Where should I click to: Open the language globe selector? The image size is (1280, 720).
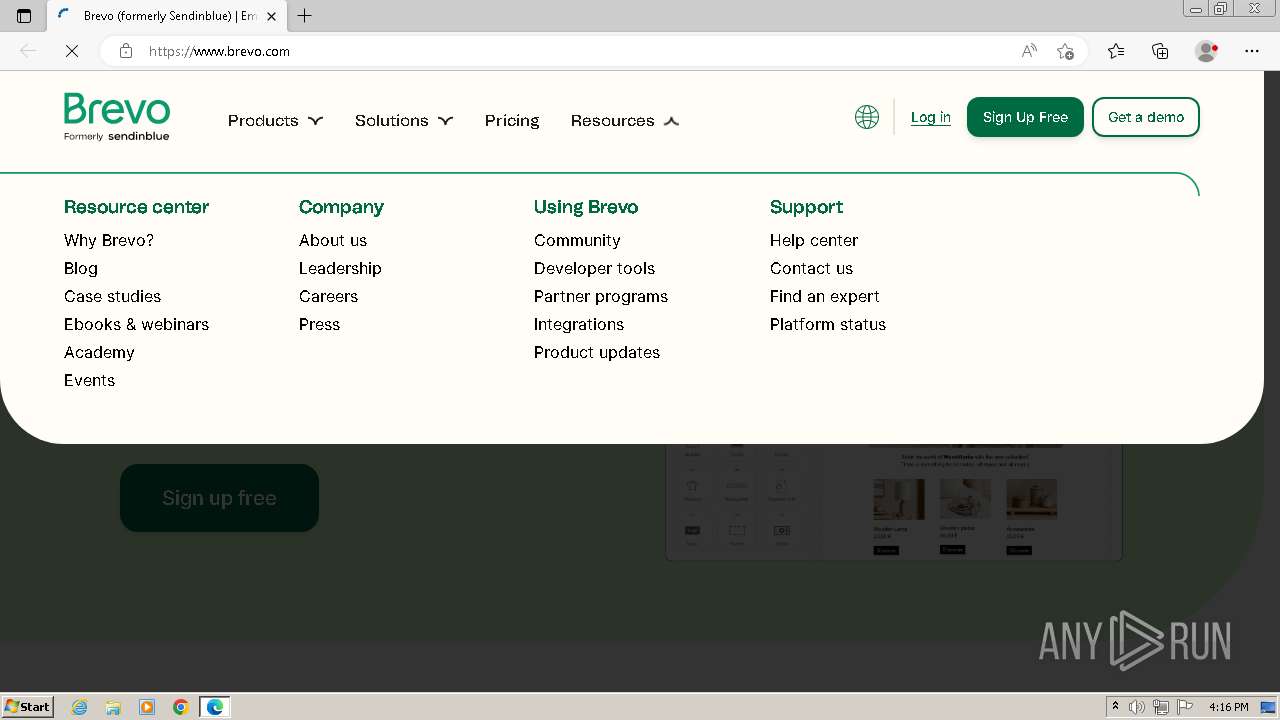867,117
